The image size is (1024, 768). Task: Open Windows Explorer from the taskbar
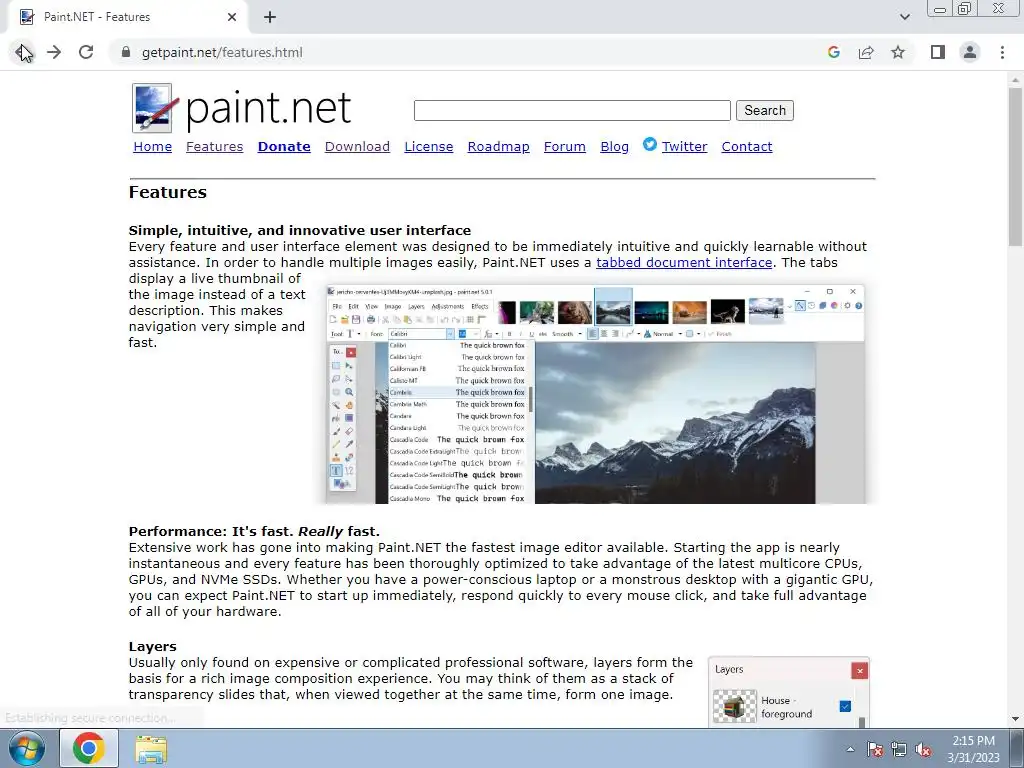pyautogui.click(x=151, y=749)
